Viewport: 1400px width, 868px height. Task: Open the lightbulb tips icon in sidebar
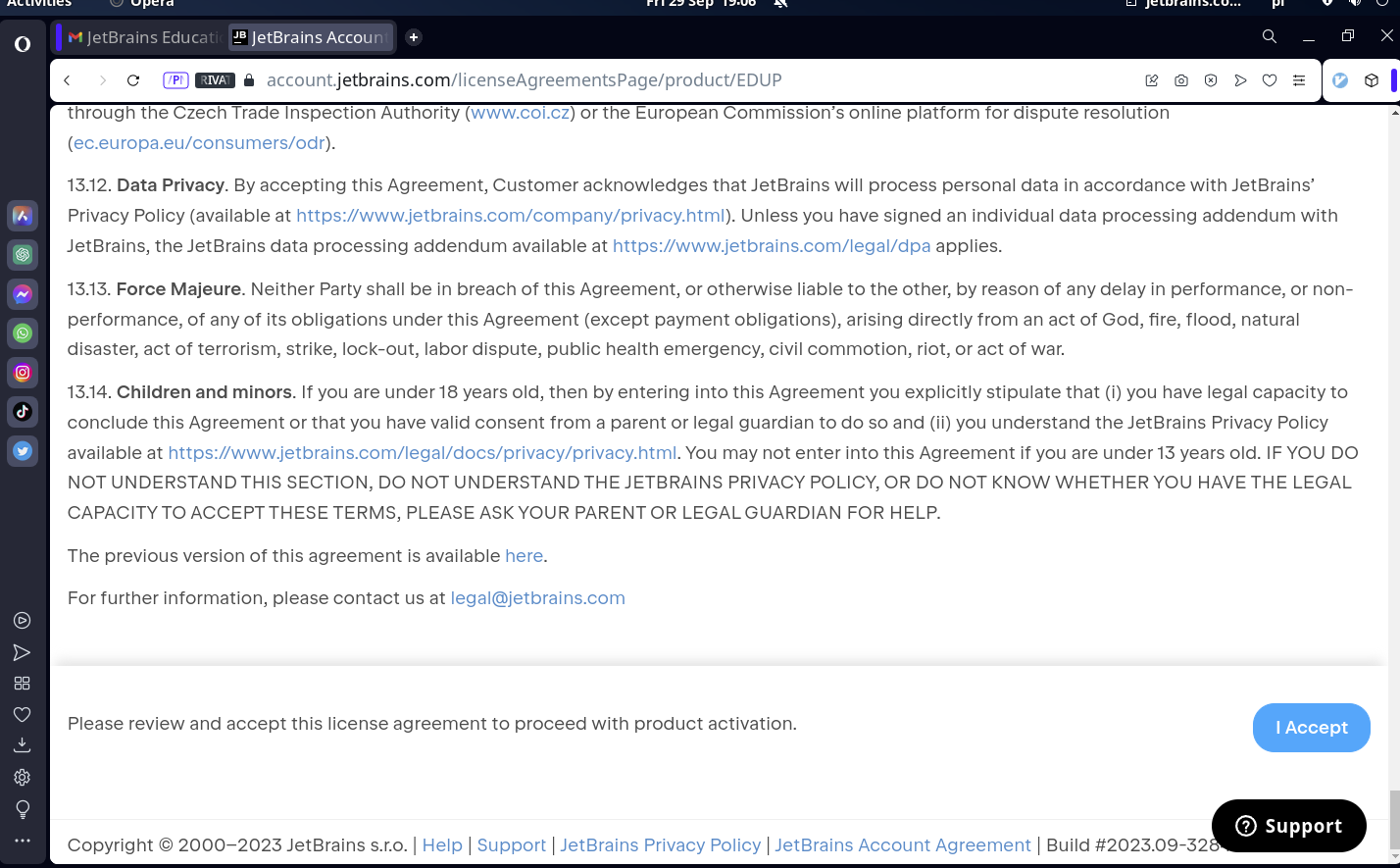pyautogui.click(x=22, y=809)
